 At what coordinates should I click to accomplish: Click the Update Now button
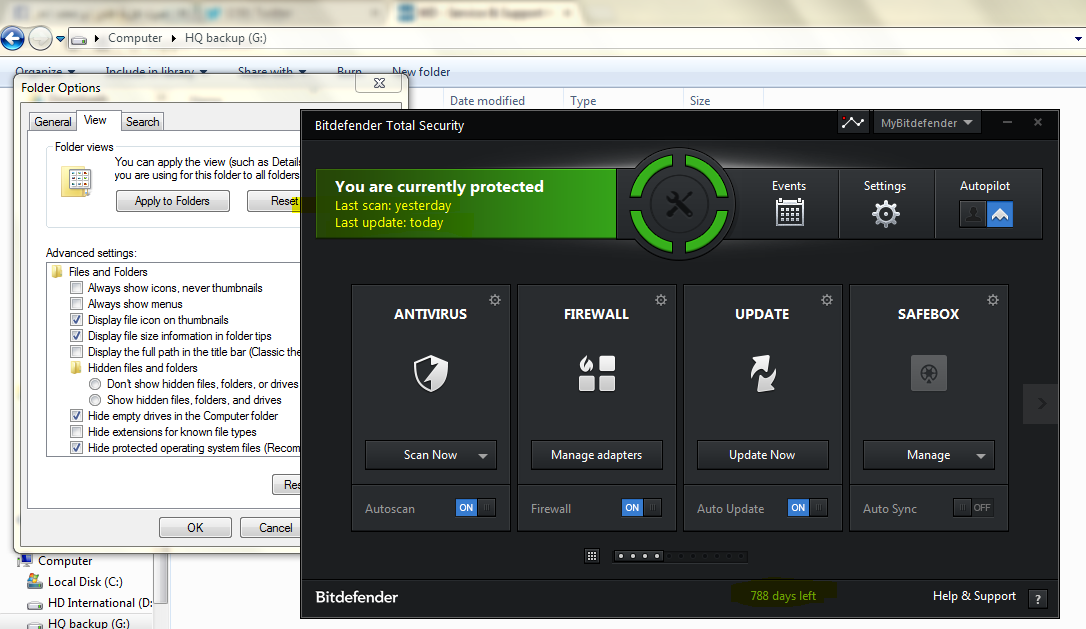coord(763,455)
